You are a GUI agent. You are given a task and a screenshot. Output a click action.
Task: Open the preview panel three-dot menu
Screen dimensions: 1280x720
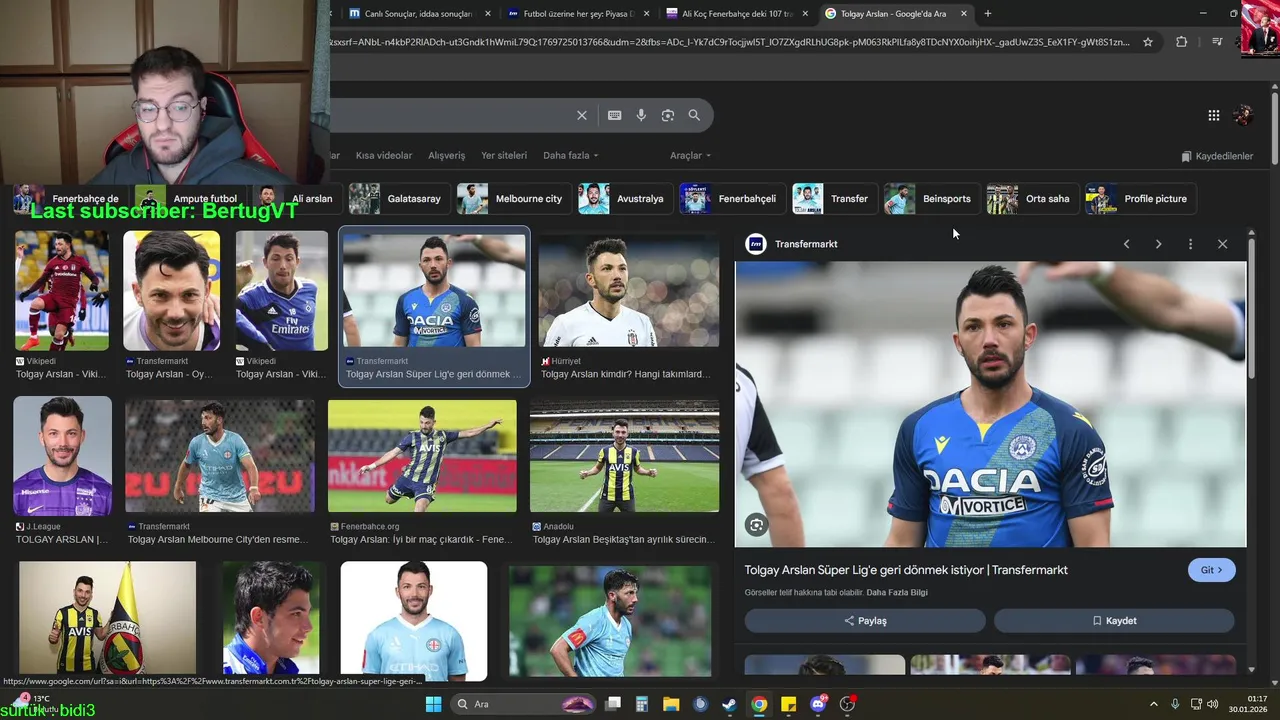click(x=1190, y=244)
